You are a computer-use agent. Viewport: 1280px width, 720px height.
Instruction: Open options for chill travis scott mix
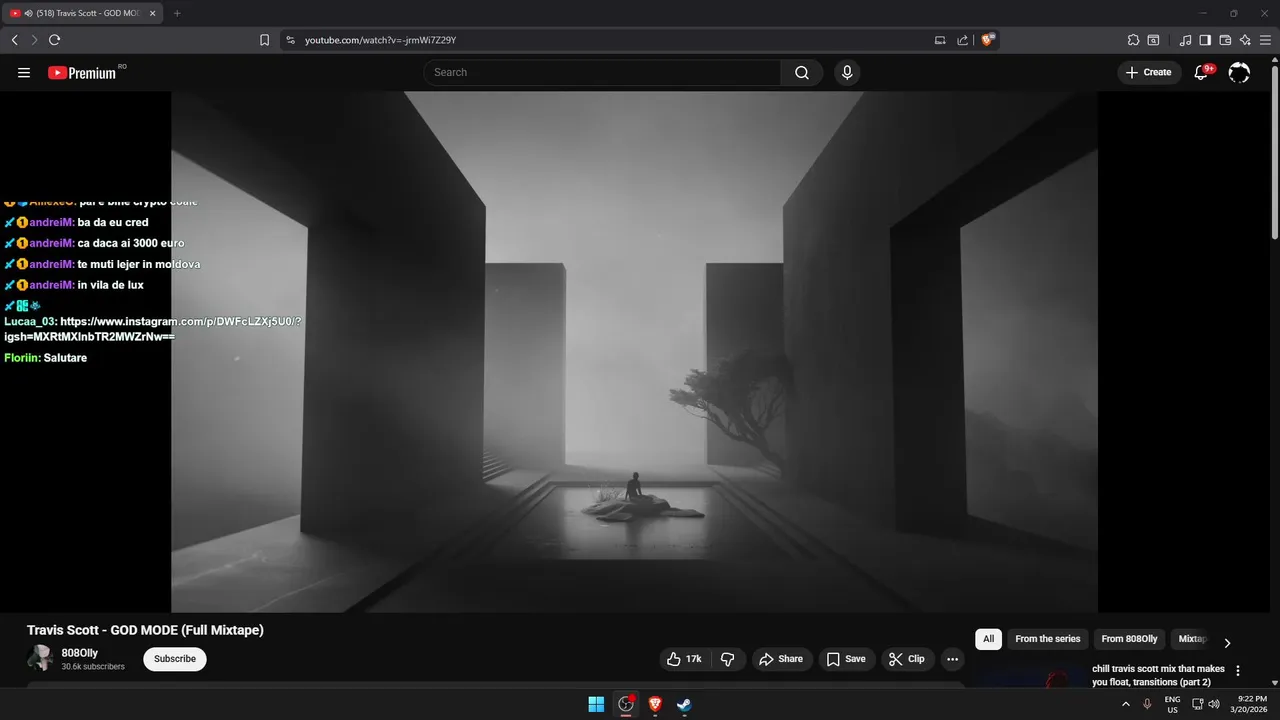(x=1238, y=671)
